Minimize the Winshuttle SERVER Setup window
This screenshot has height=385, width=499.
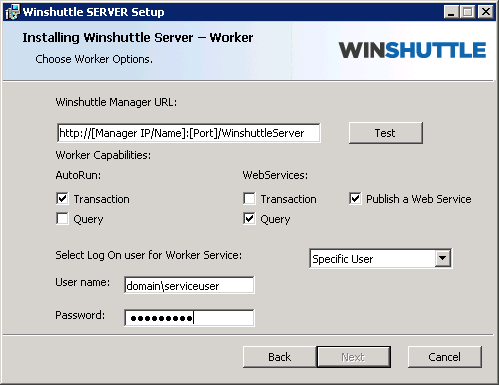point(451,12)
